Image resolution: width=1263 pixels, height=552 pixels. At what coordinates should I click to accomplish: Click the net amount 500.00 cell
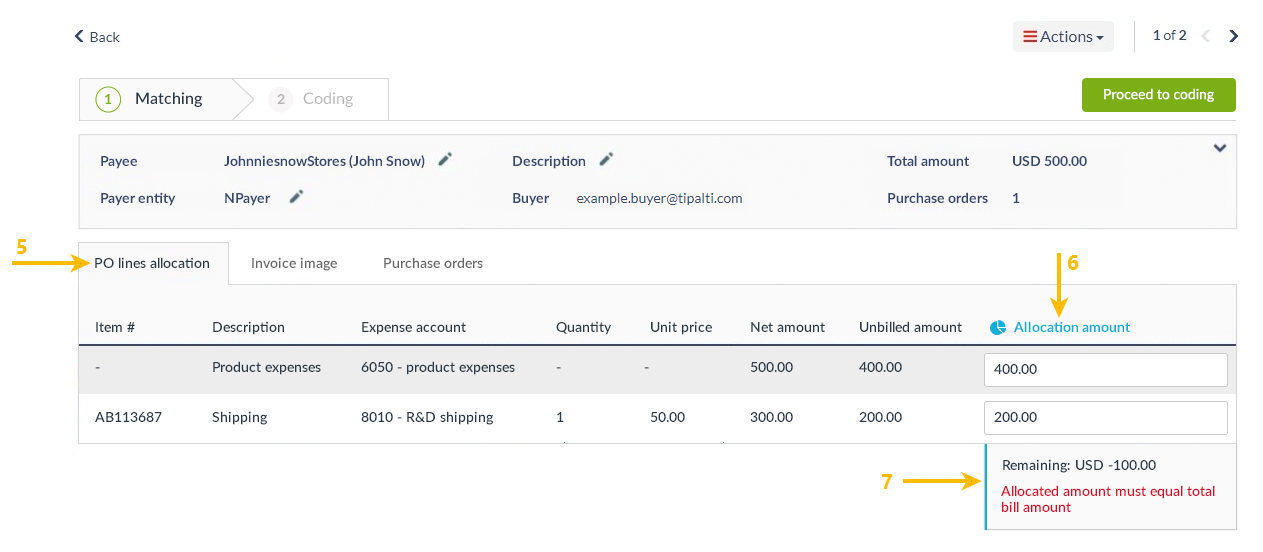(771, 367)
